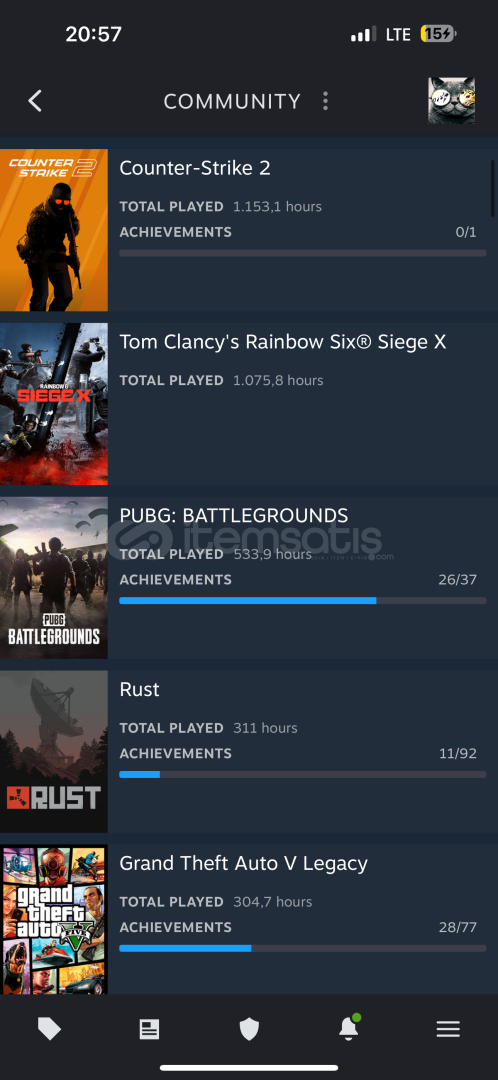The height and width of the screenshot is (1080, 498).
Task: Open Grand Theft Auto V Legacy title
Action: pos(244,863)
